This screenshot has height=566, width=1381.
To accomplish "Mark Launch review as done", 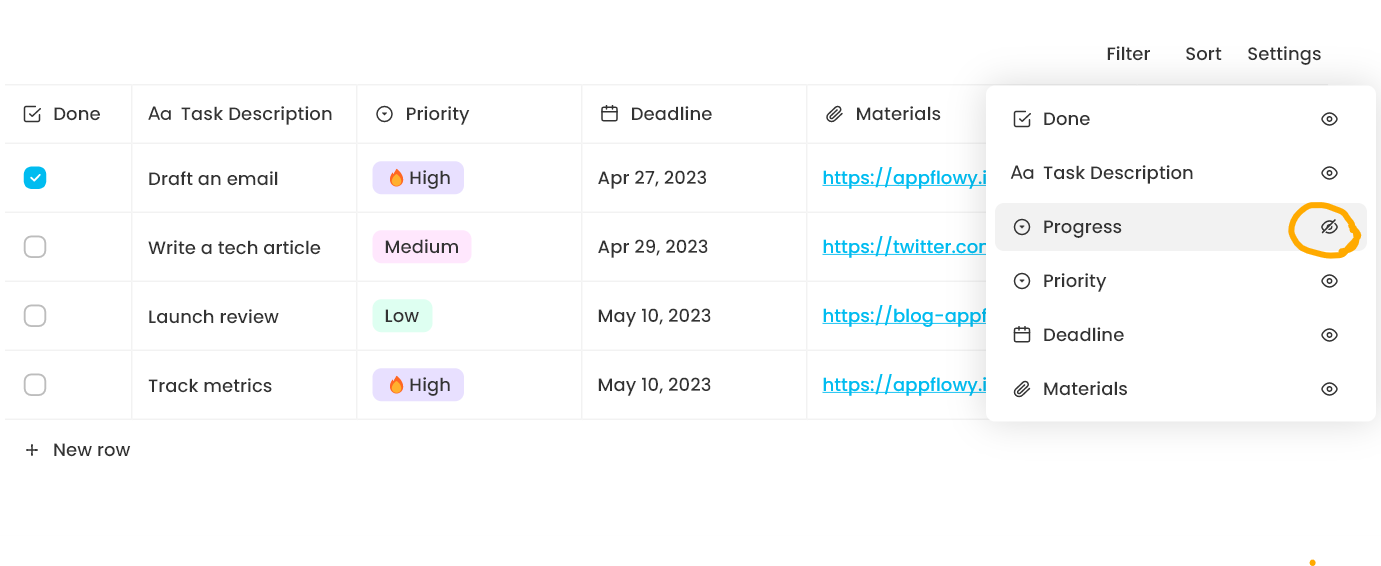I will coord(35,316).
